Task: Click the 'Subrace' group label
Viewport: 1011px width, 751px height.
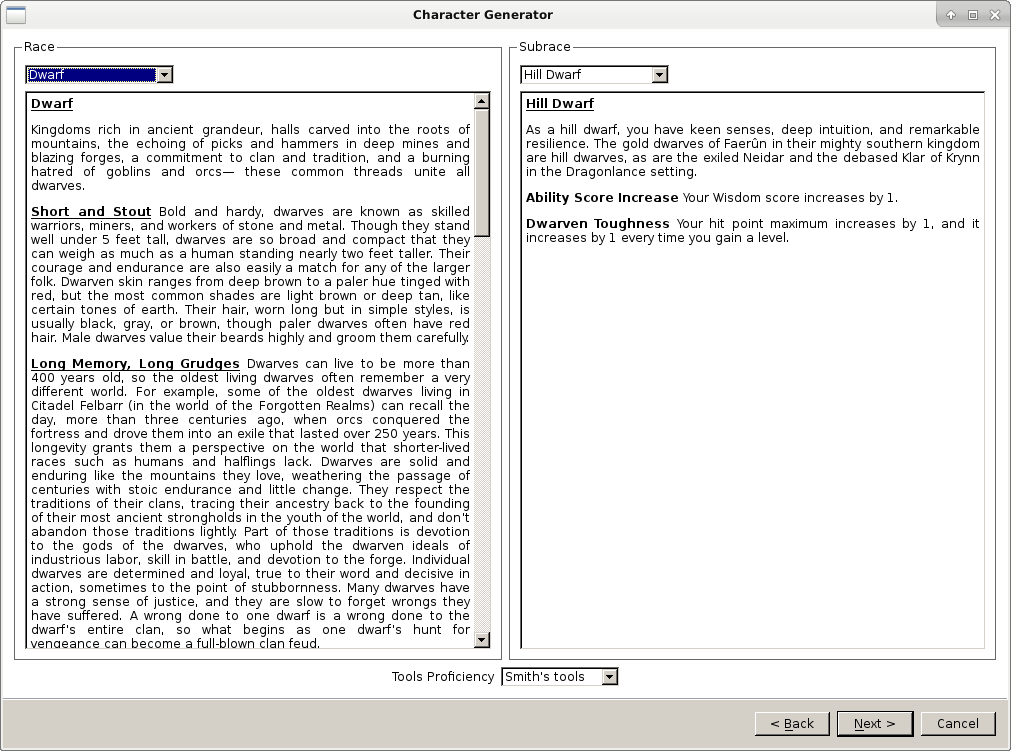Action: 545,46
